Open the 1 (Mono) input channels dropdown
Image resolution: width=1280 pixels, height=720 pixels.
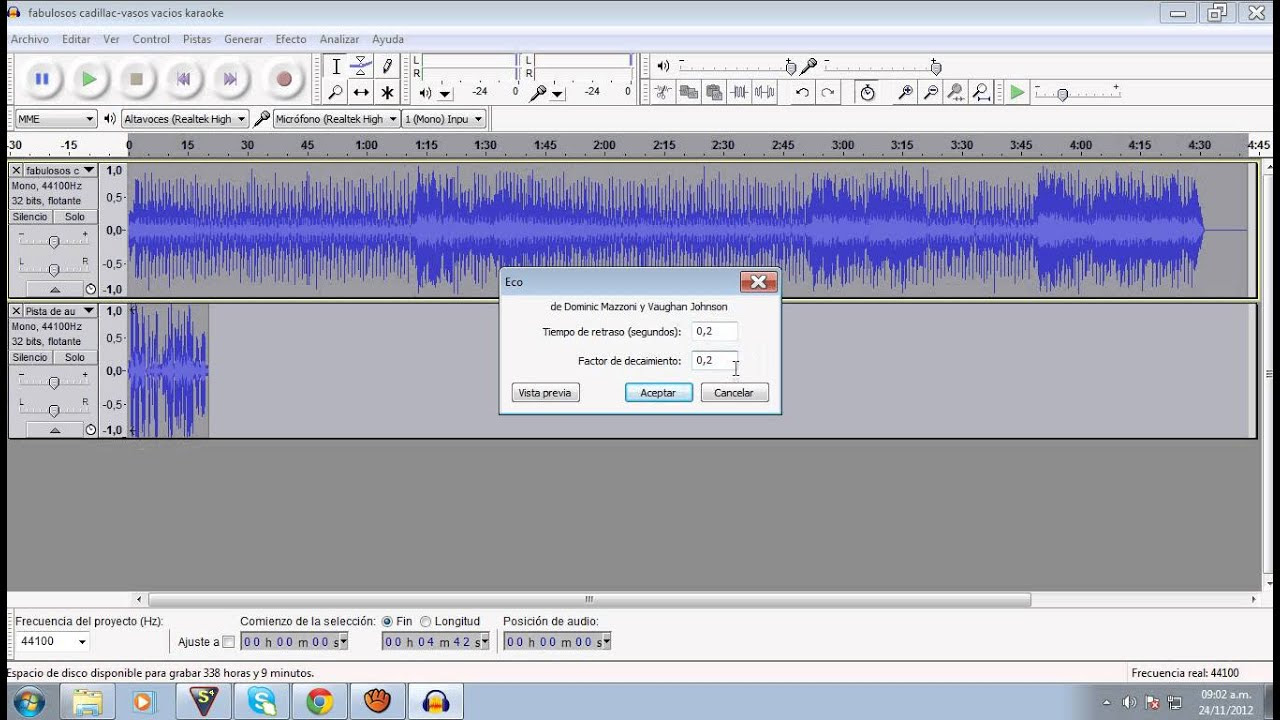click(444, 119)
